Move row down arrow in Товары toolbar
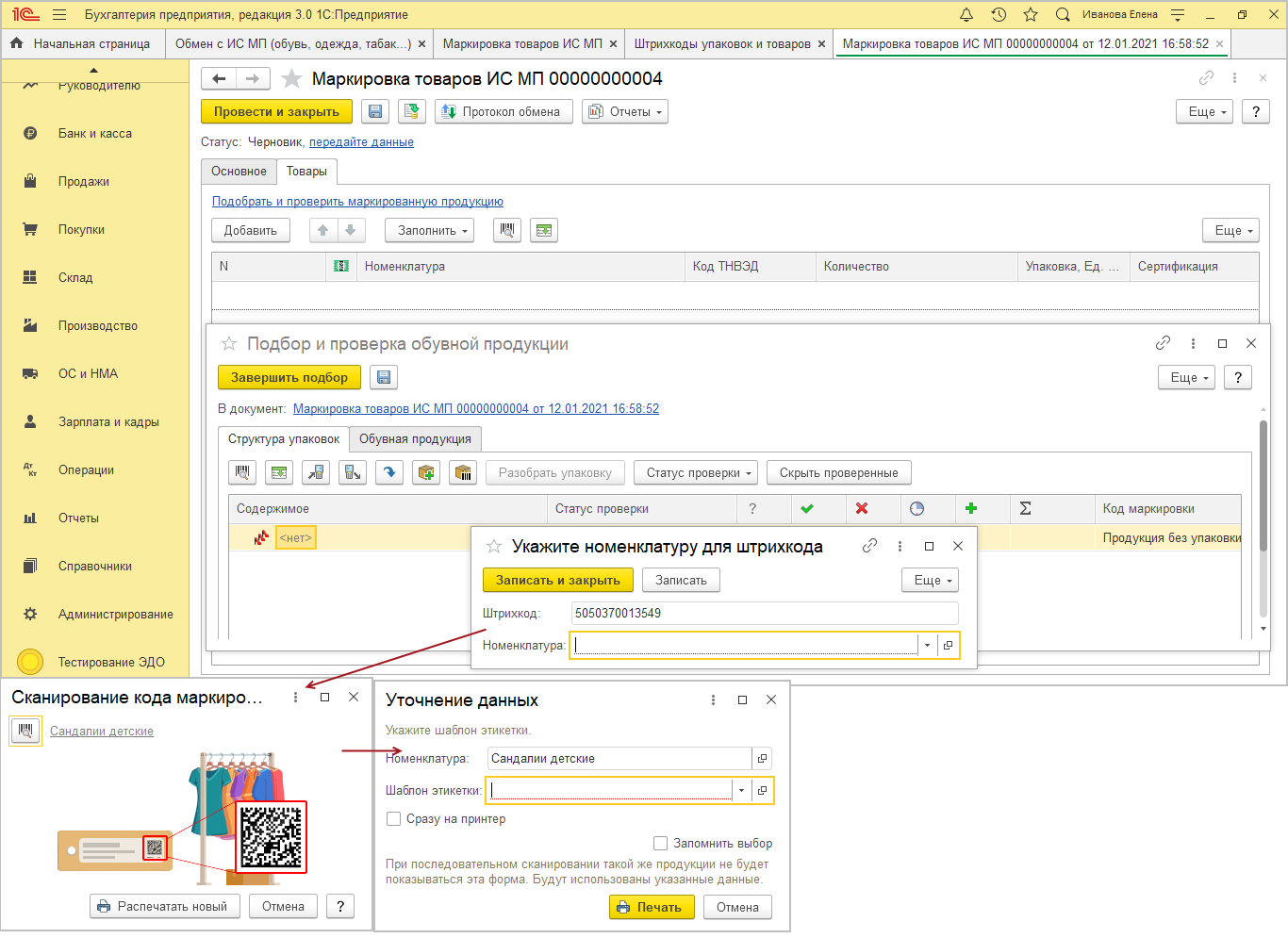Screen dimensions: 1288x938 click(350, 230)
